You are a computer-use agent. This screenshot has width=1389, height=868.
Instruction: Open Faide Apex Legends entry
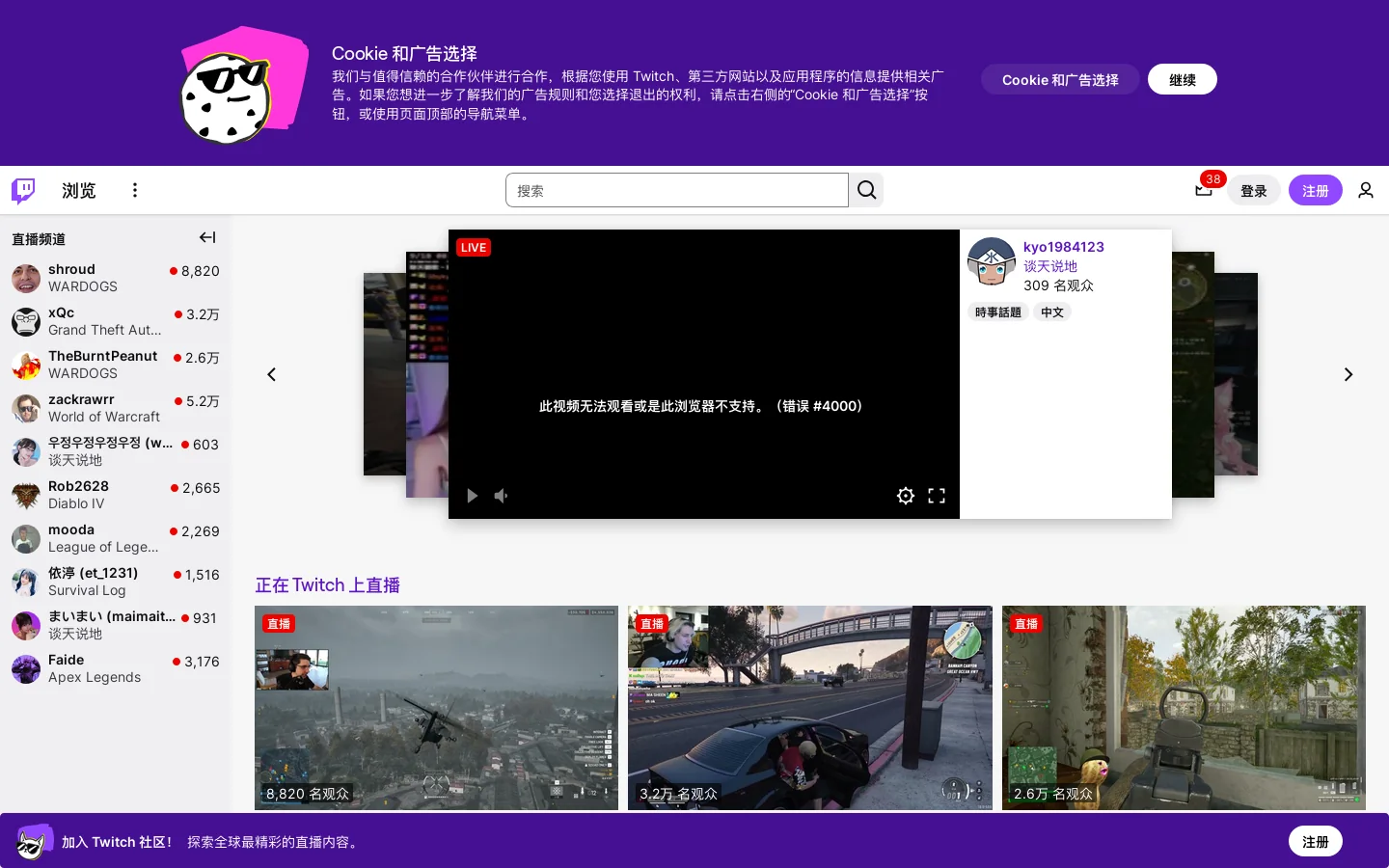(x=116, y=668)
